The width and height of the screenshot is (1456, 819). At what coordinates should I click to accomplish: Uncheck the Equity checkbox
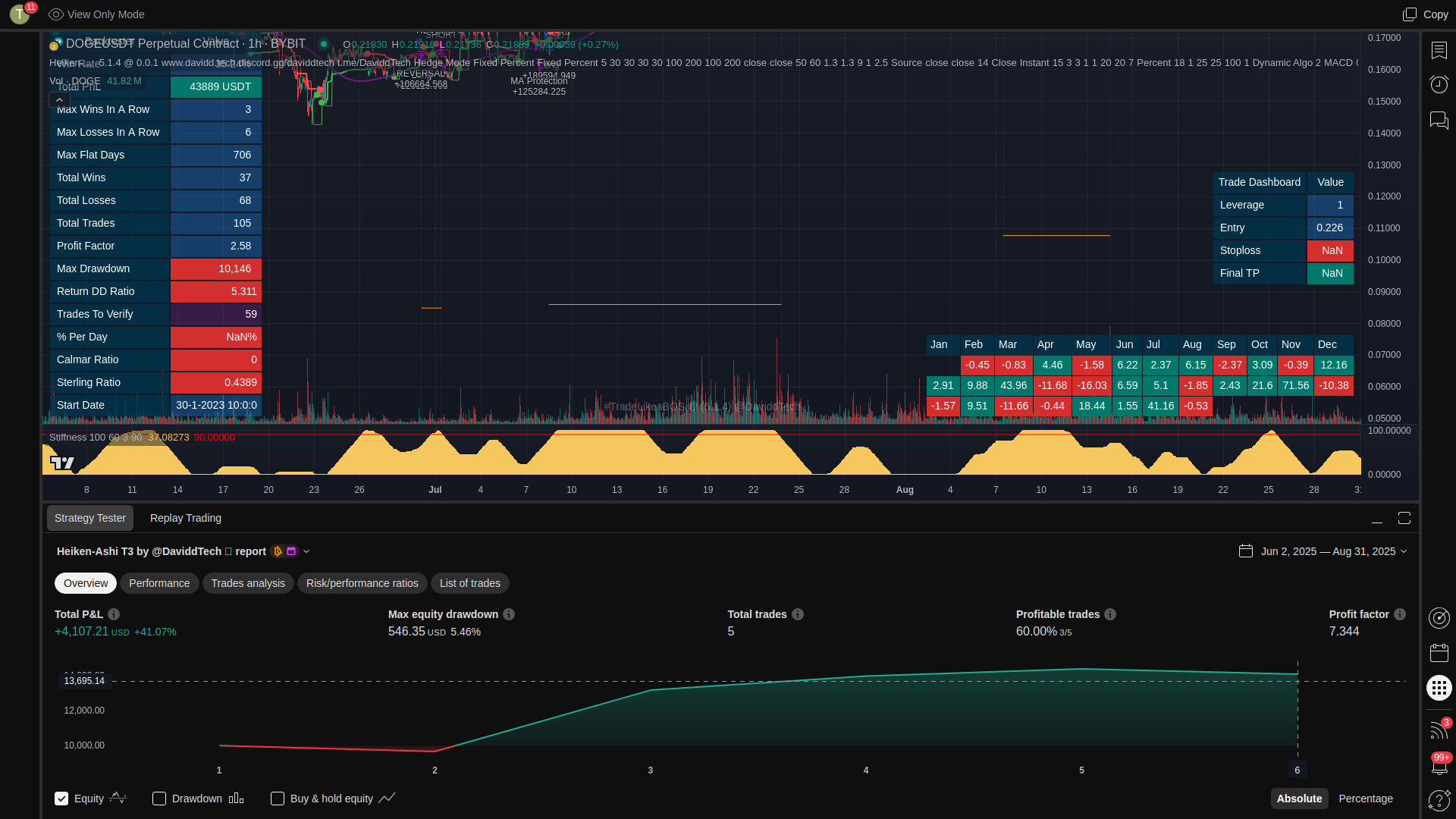pos(61,799)
